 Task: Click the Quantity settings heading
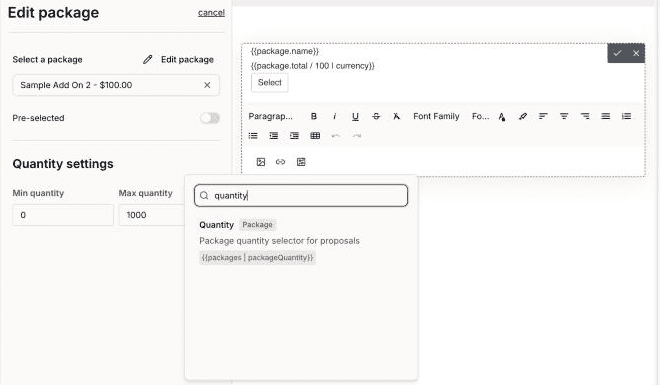tap(63, 164)
